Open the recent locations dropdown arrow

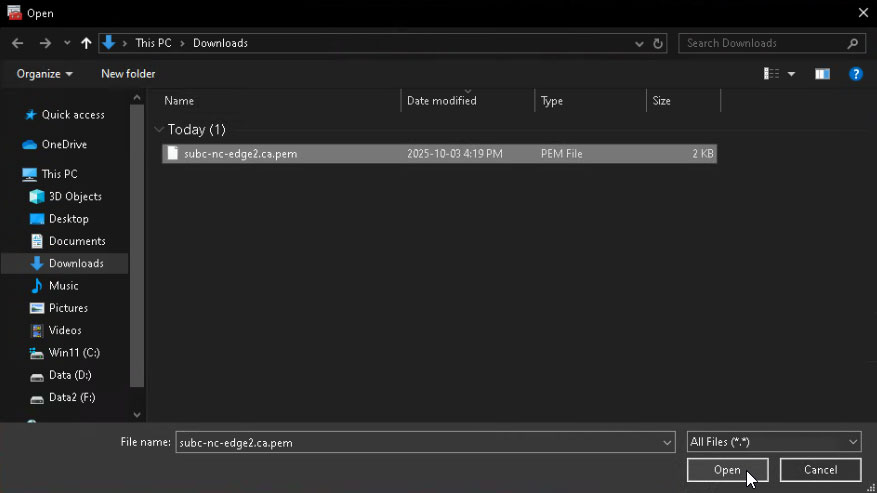[67, 43]
